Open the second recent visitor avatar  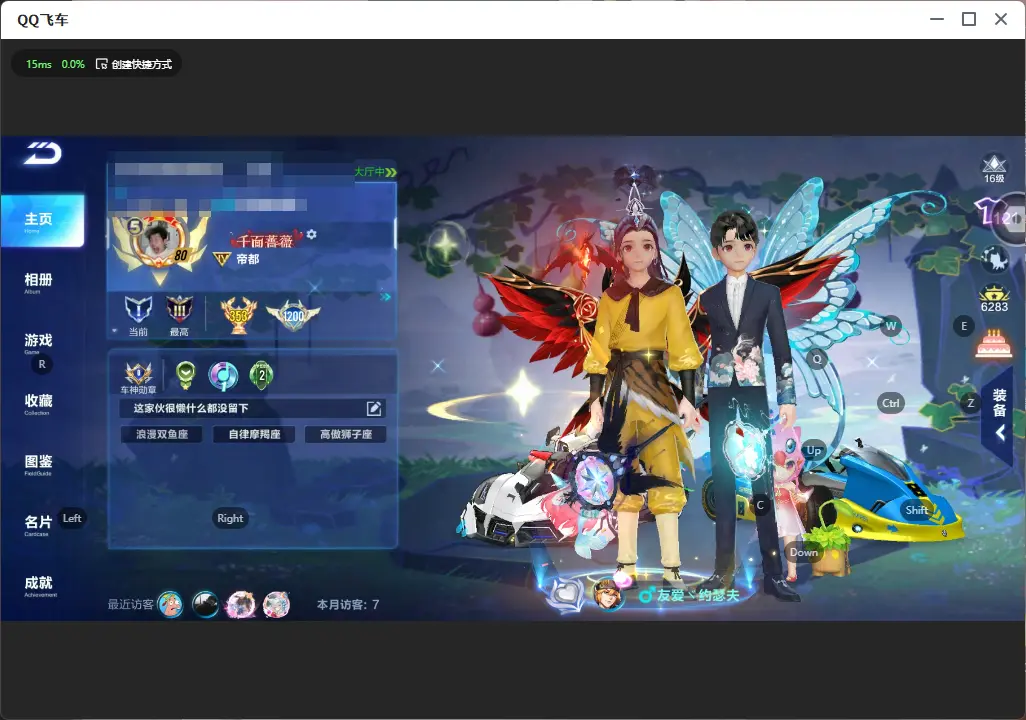(x=205, y=604)
